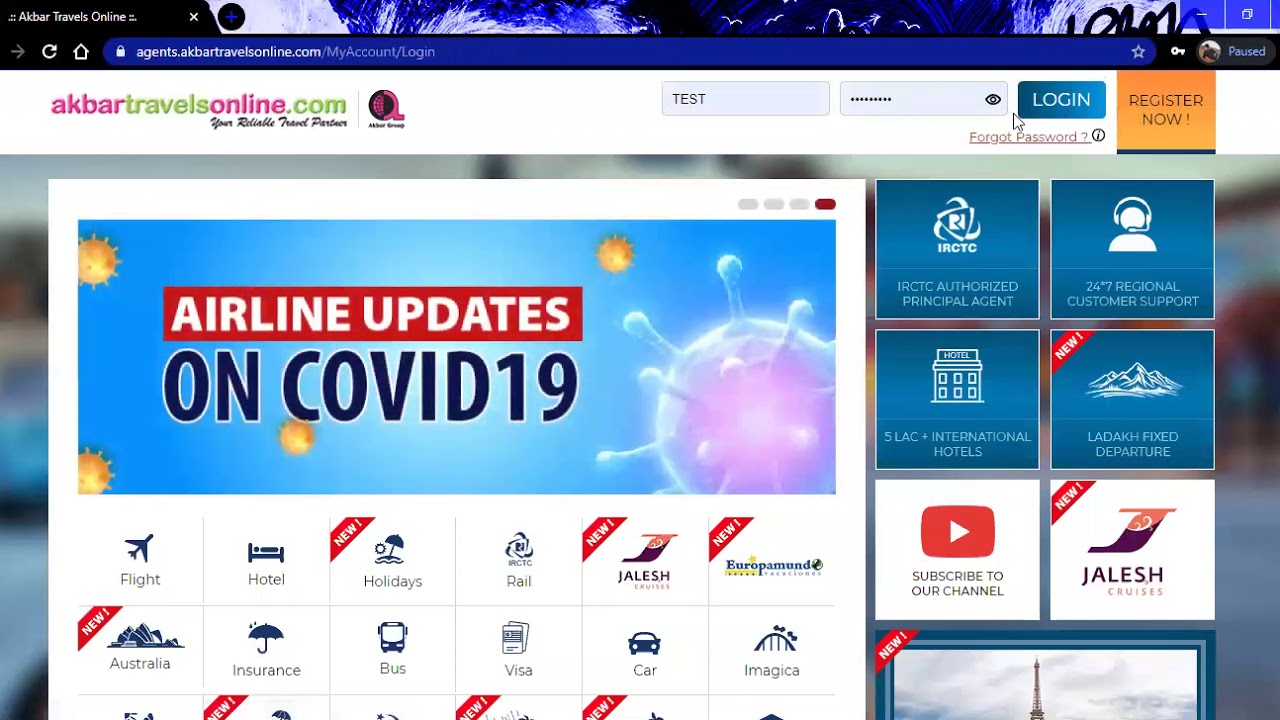Viewport: 1280px width, 720px height.
Task: Open IRCTC Authorized Principal Agent tile
Action: pyautogui.click(x=957, y=249)
